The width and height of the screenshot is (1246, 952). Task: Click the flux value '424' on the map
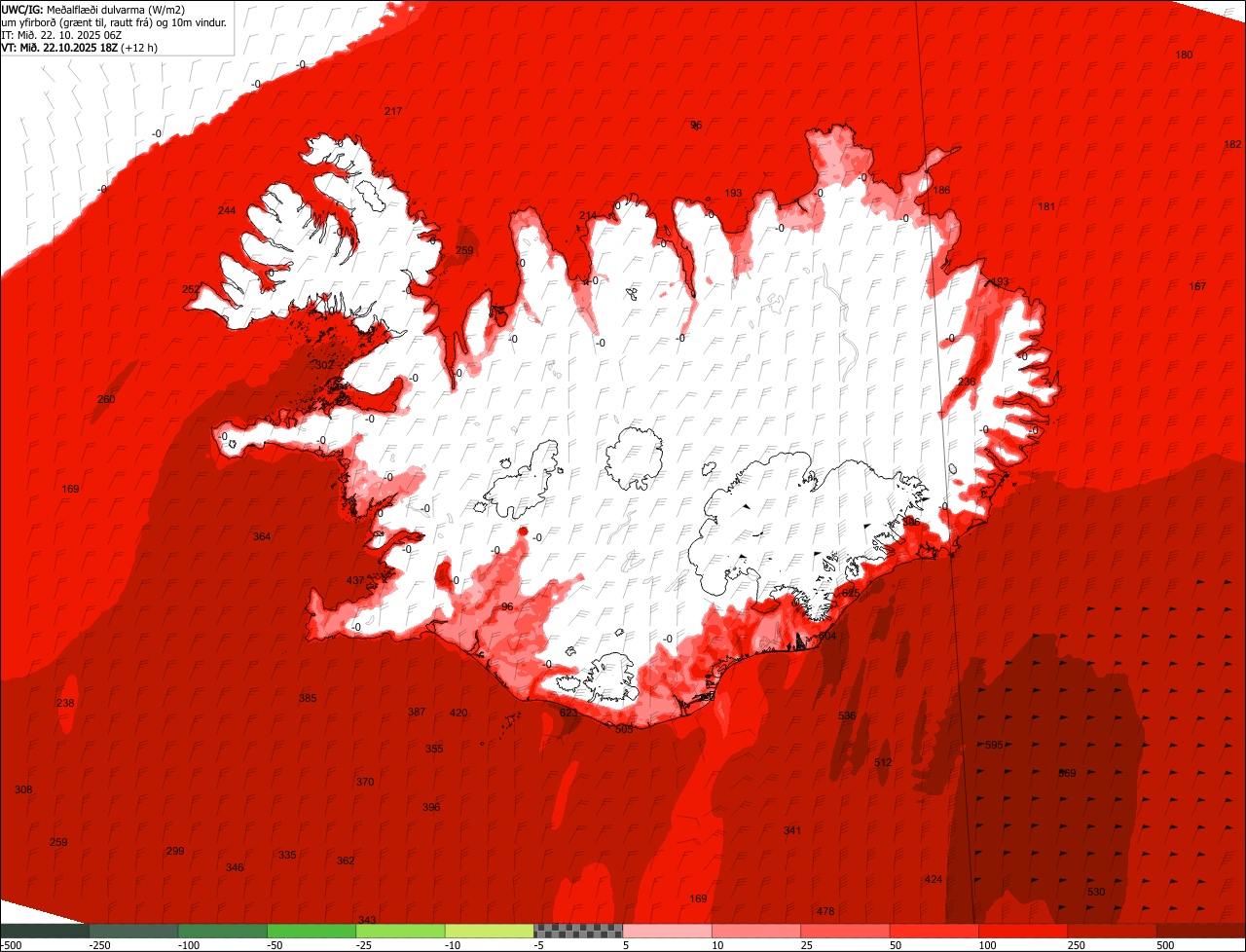tap(934, 880)
